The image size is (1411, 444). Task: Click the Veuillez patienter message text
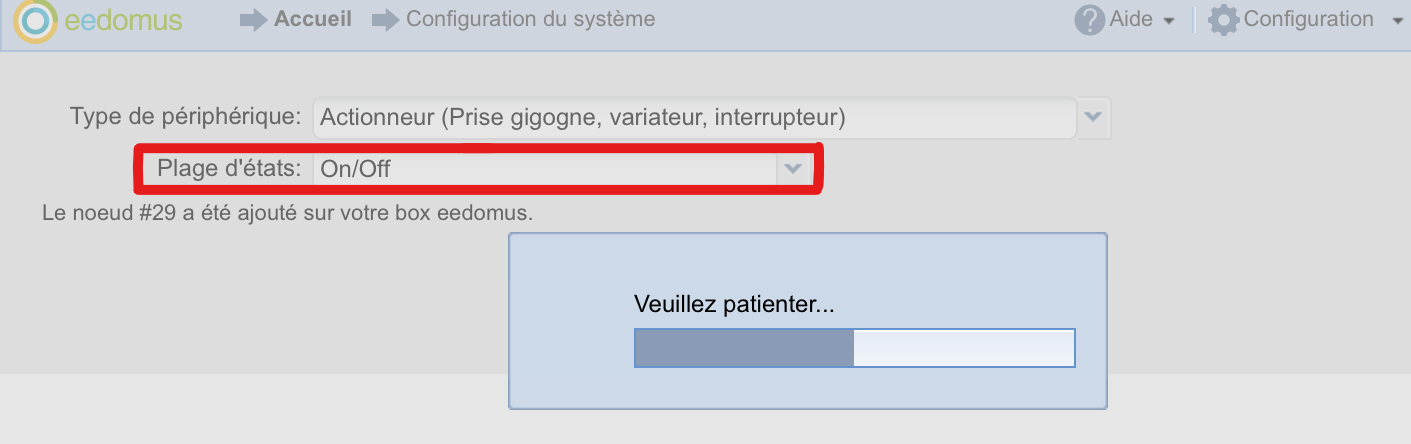[734, 305]
